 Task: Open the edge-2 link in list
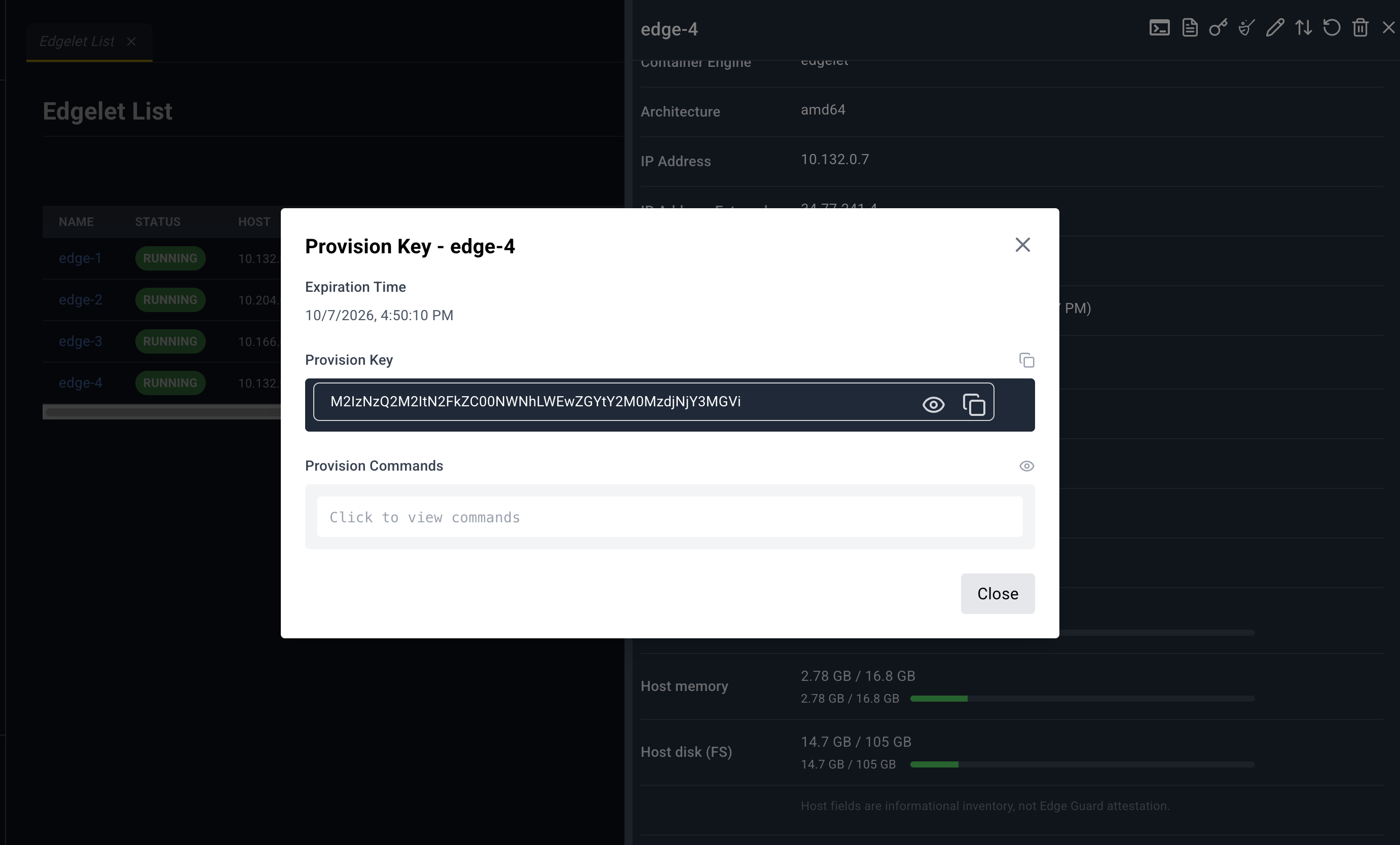point(80,299)
